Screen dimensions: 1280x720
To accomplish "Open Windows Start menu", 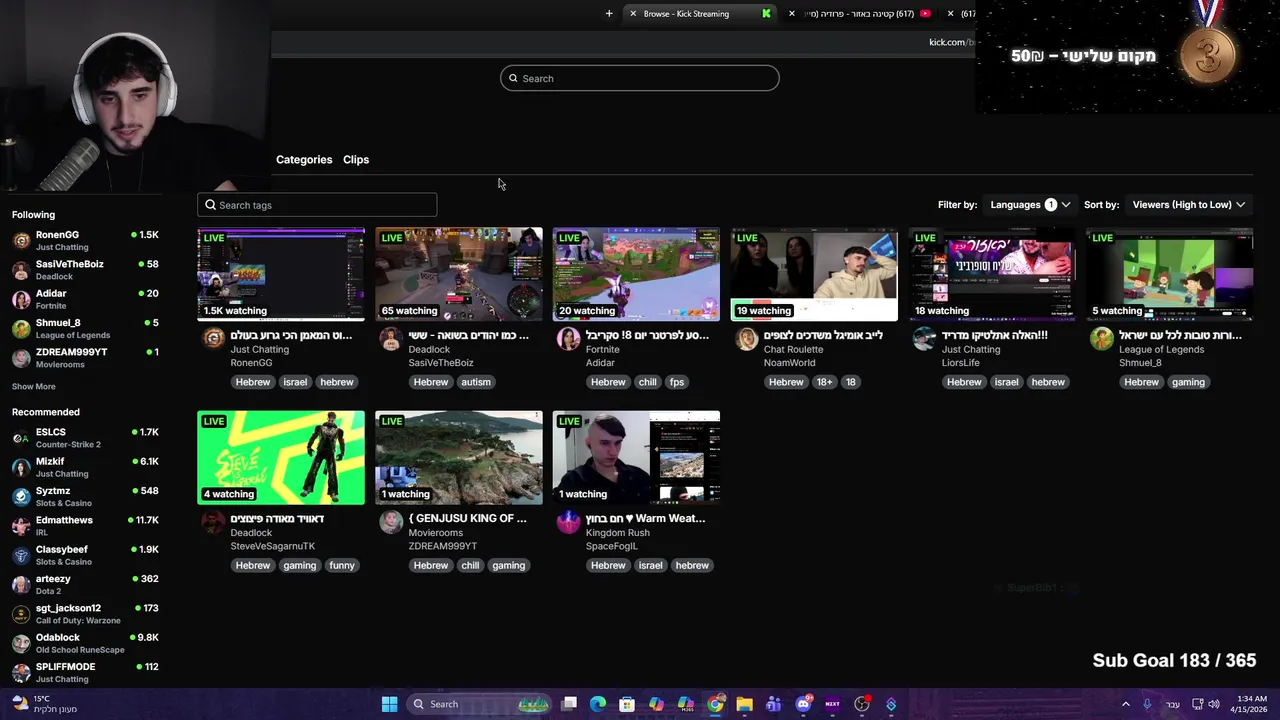I will (x=389, y=704).
